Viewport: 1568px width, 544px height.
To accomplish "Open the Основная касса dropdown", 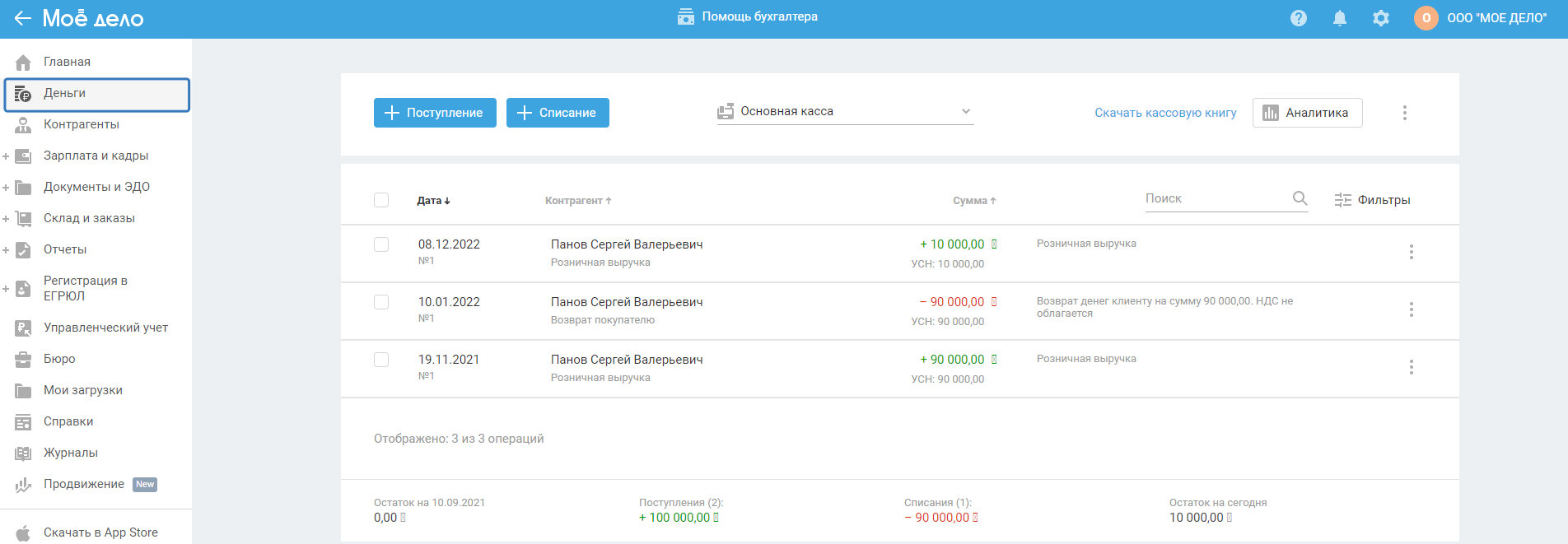I will (x=845, y=112).
